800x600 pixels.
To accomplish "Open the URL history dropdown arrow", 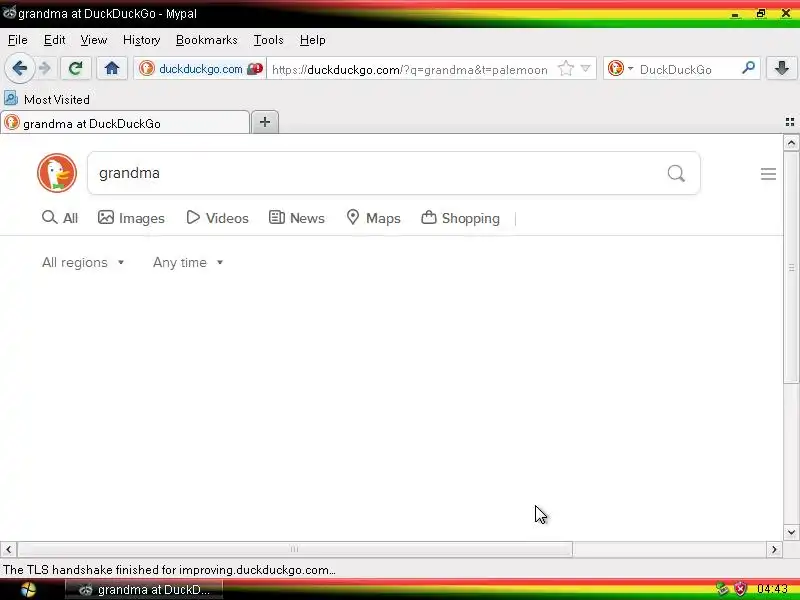I will pyautogui.click(x=586, y=69).
